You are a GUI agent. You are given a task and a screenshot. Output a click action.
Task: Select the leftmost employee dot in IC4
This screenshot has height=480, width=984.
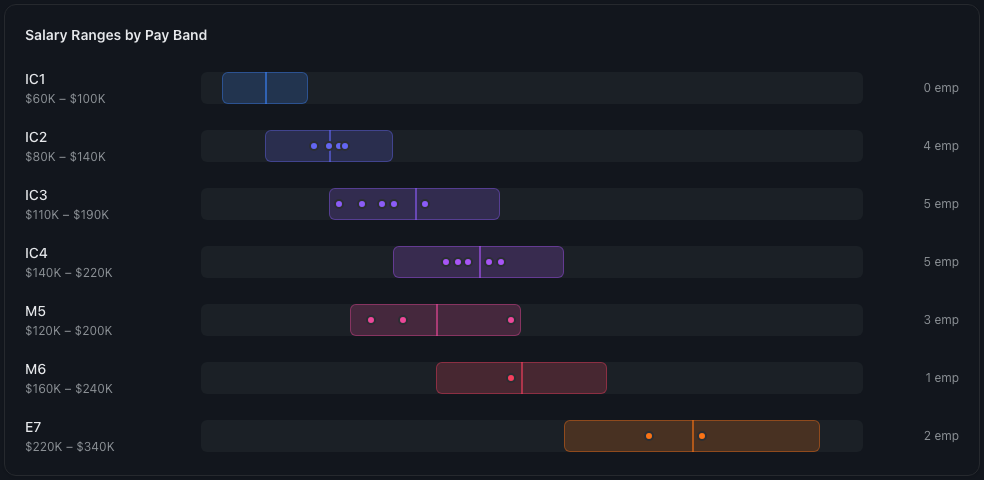point(446,262)
